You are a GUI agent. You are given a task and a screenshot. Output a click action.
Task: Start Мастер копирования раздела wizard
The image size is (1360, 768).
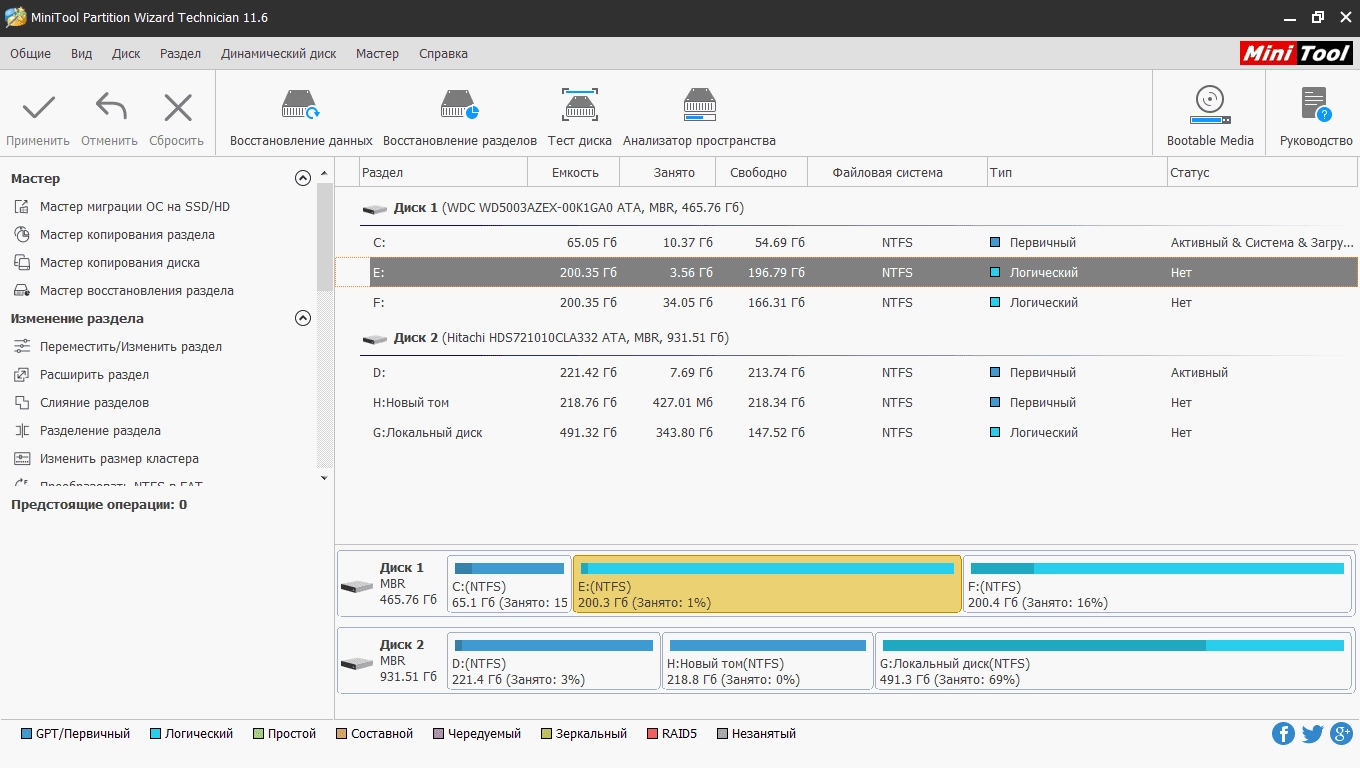(x=127, y=235)
